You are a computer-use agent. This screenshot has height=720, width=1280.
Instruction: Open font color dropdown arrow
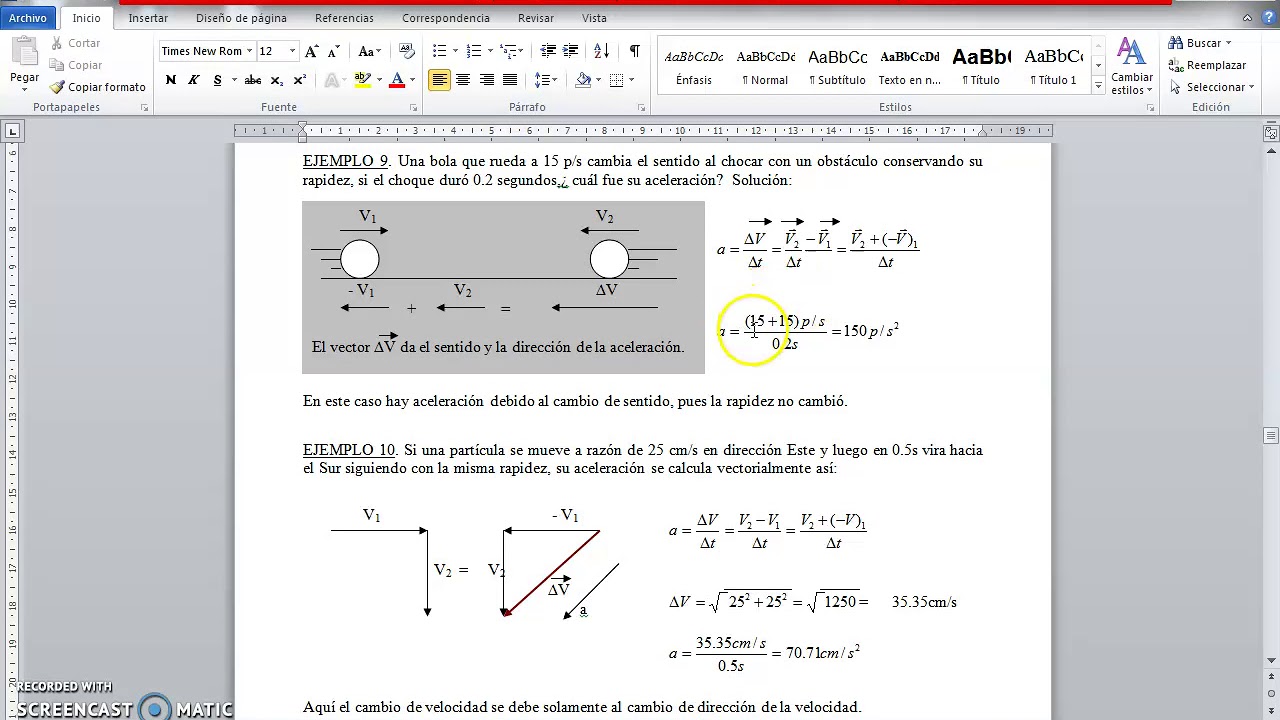pos(412,80)
